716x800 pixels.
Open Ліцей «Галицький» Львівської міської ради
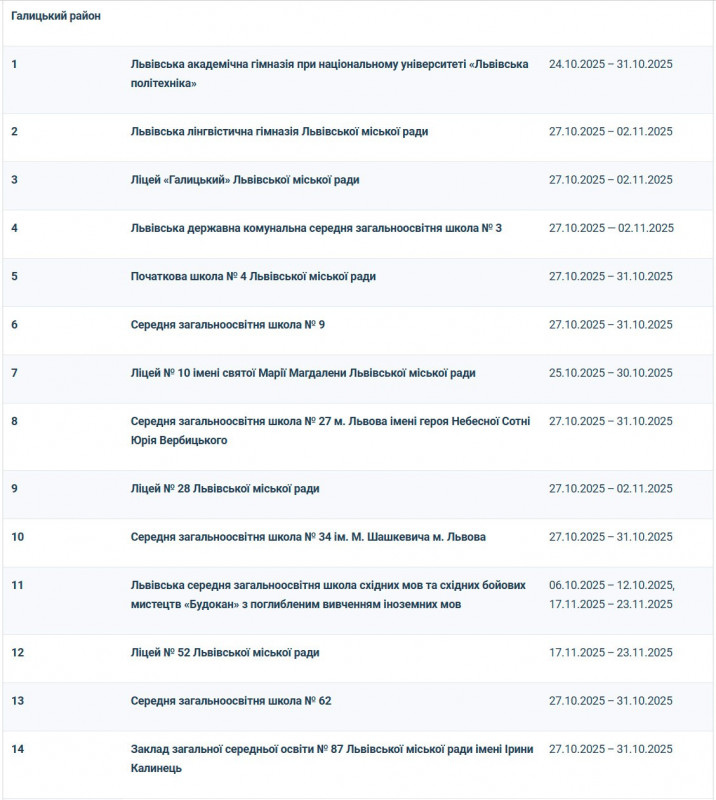click(x=245, y=180)
